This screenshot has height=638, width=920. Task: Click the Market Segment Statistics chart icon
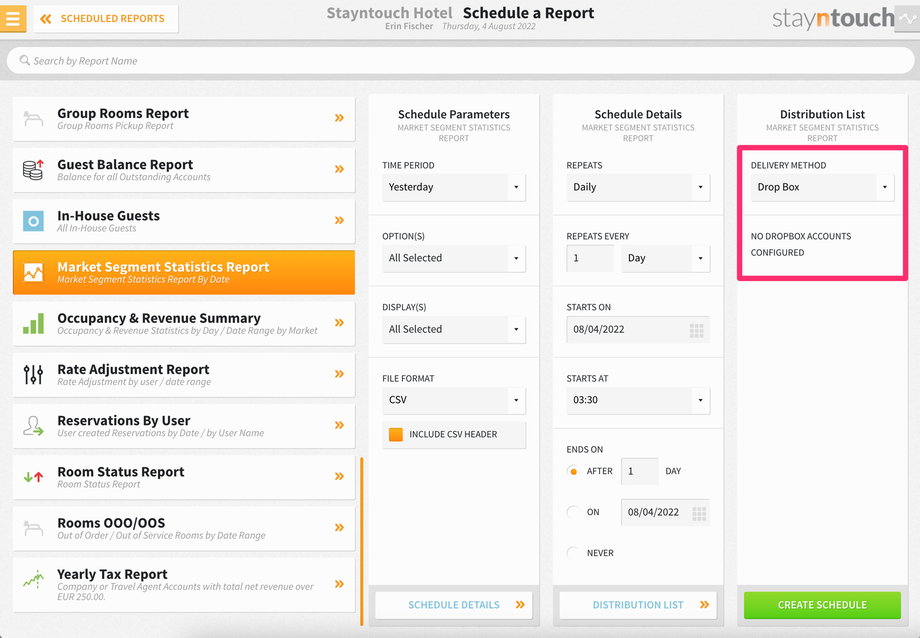point(33,272)
